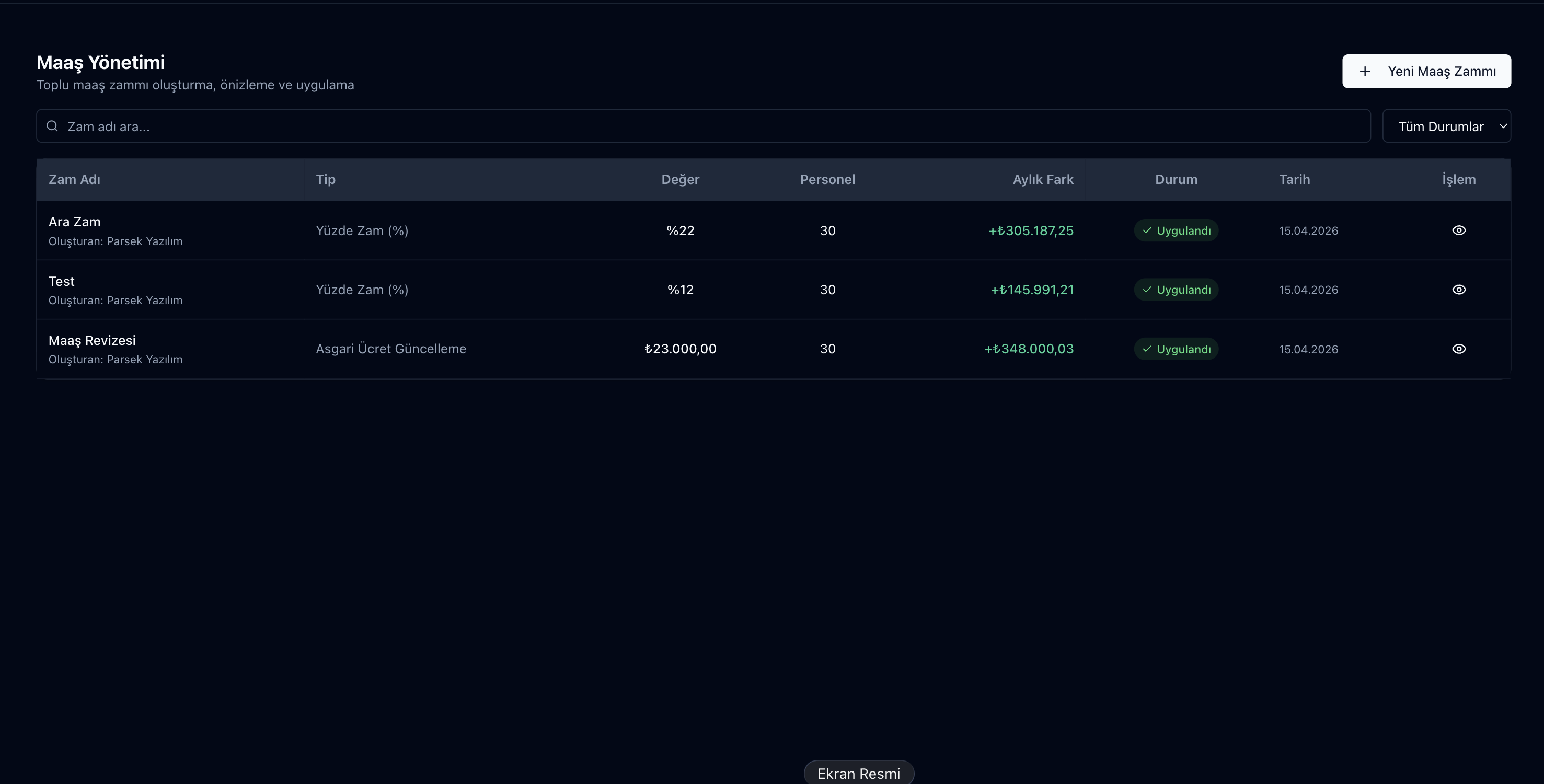Click the ₺23.000,00 value cell
Screen dimensions: 1544x784
[681, 349]
